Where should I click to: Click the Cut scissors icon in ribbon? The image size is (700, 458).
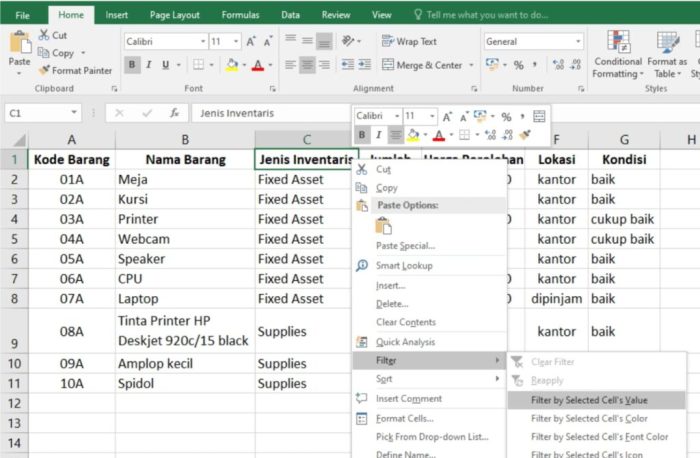coord(44,35)
